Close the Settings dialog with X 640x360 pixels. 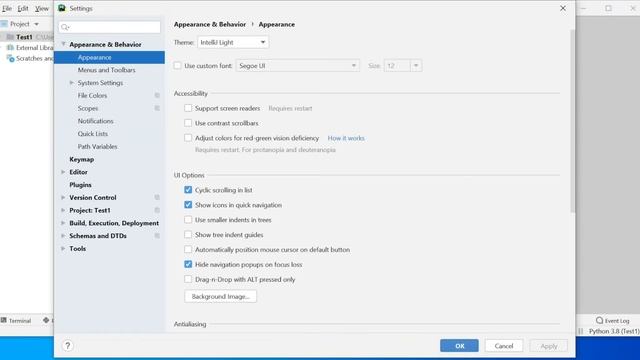563,8
